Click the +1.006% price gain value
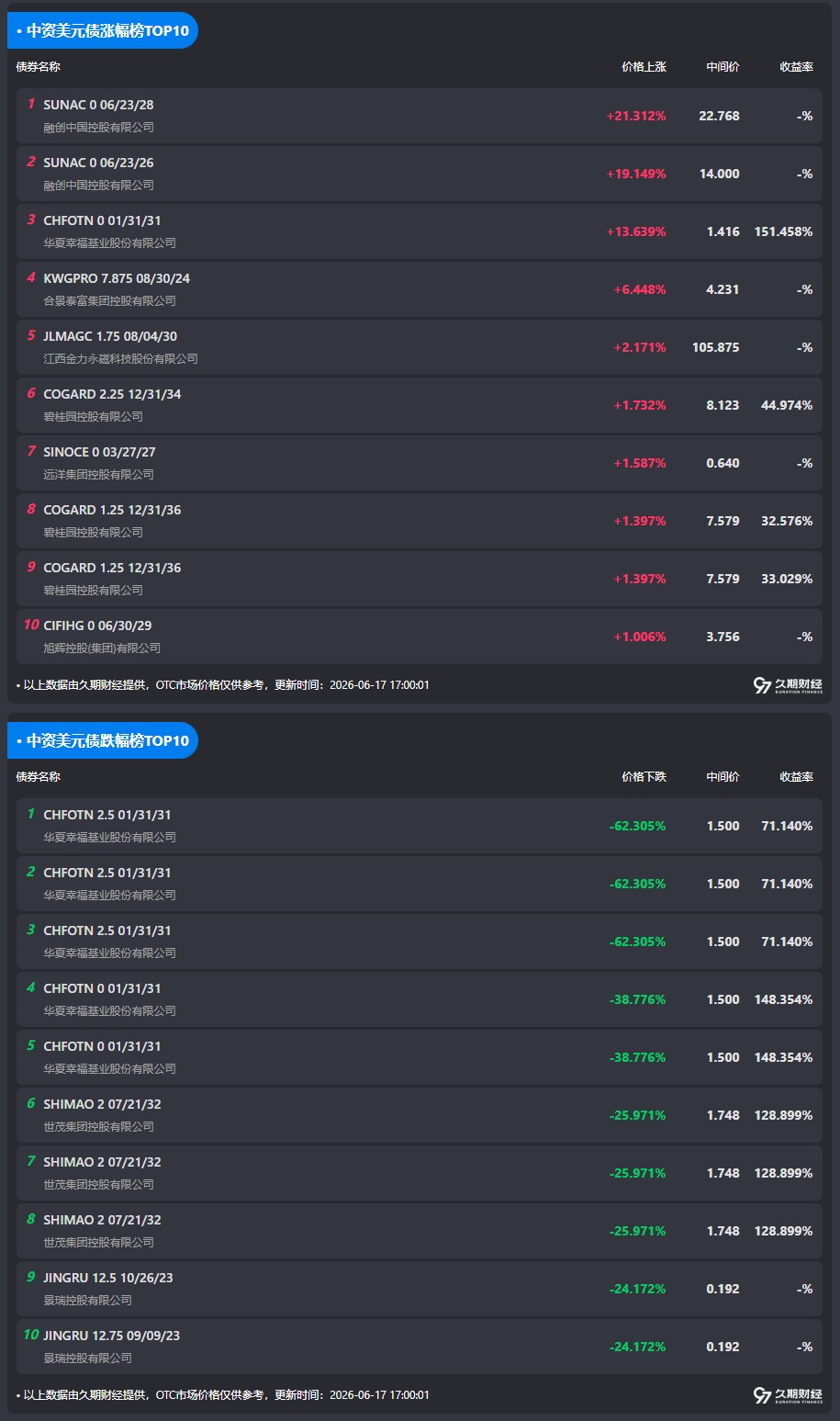The image size is (840, 1421). click(640, 637)
